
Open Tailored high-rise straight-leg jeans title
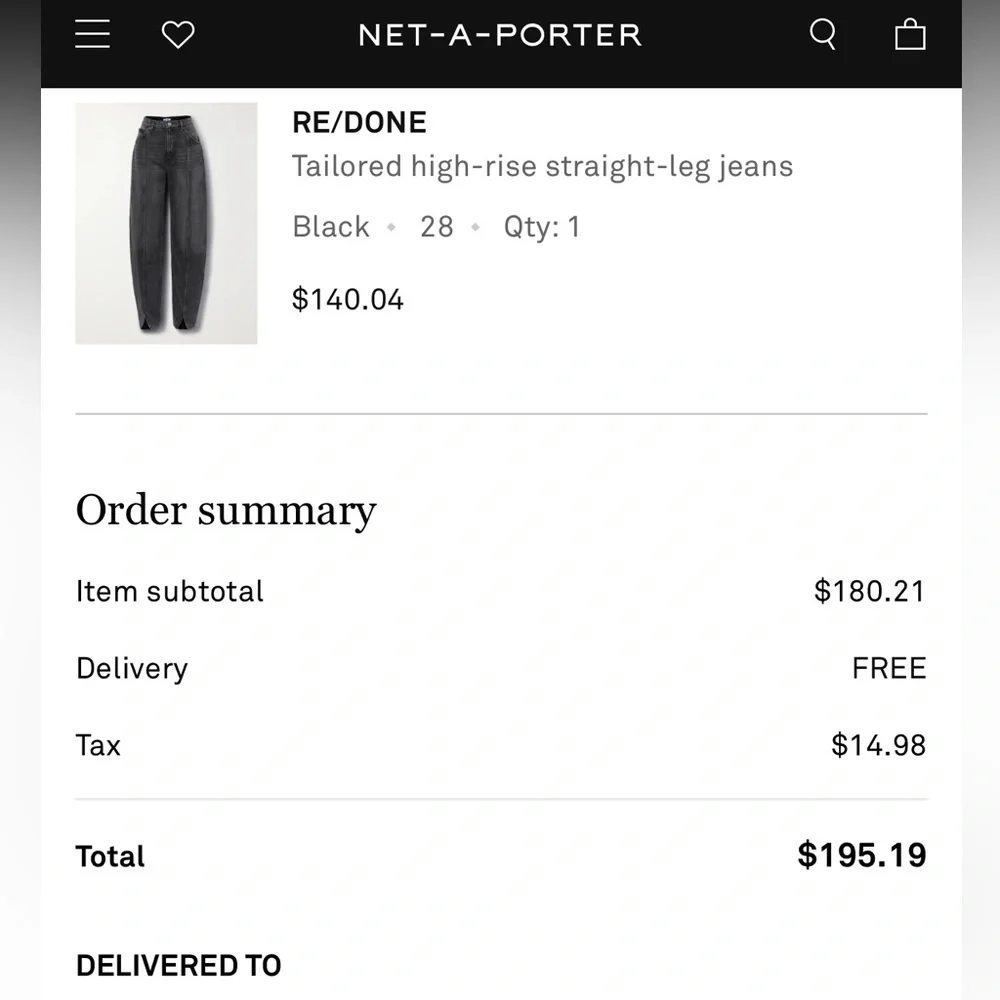(x=542, y=166)
